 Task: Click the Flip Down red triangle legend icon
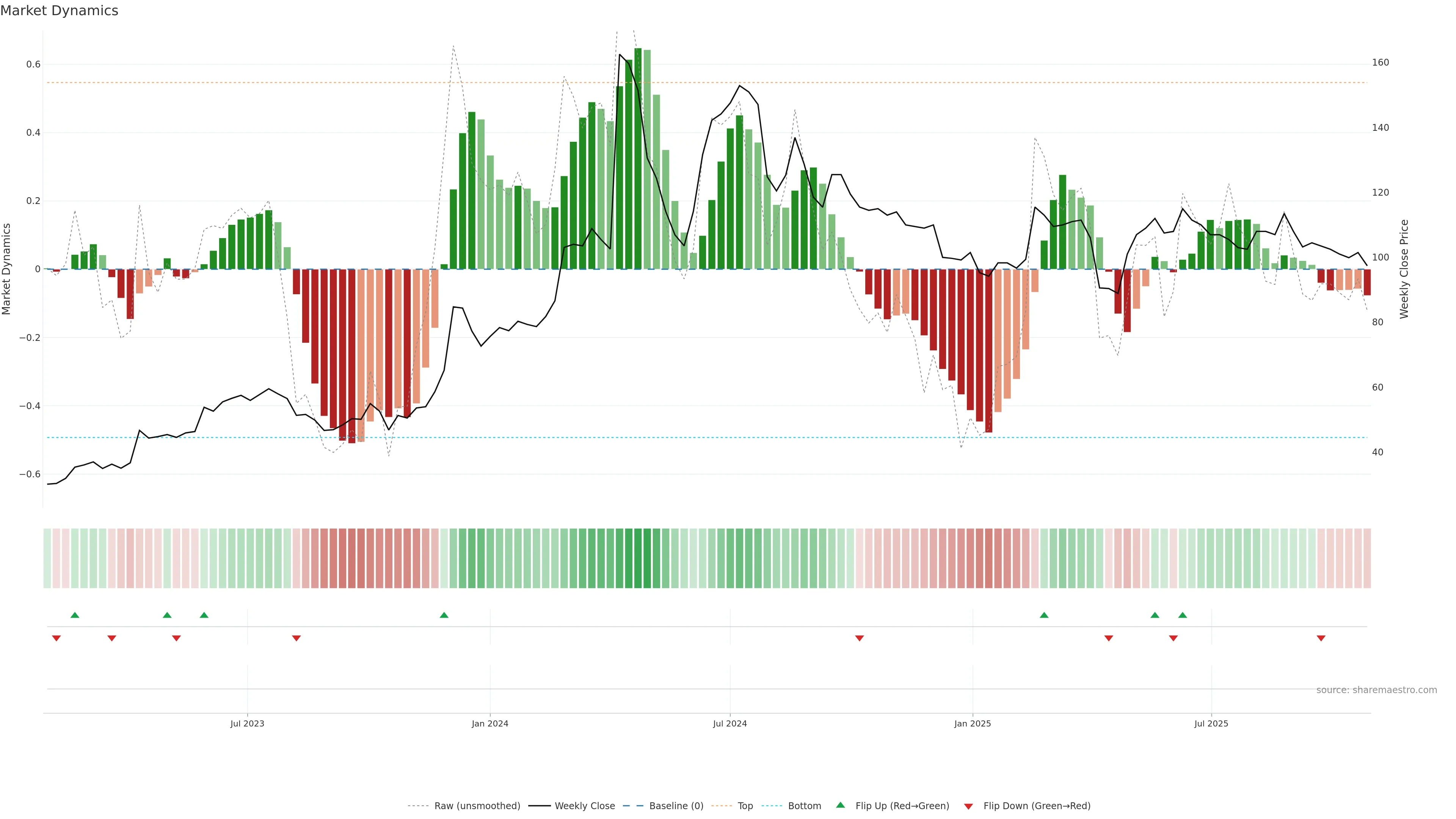[x=968, y=806]
